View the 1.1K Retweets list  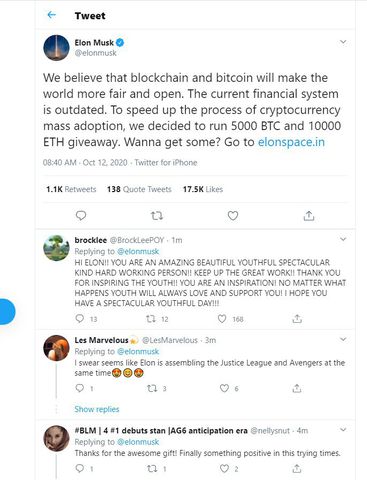tap(71, 189)
